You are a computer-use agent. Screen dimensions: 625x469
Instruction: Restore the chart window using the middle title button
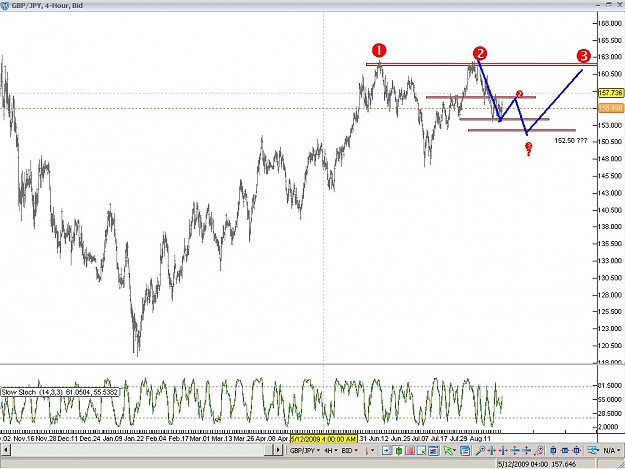point(609,4)
